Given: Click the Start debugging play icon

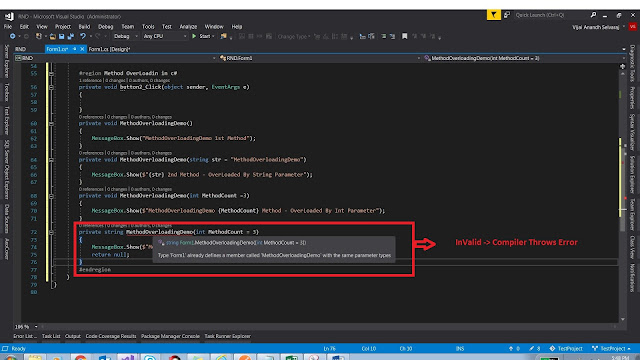Looking at the screenshot, I should (194, 36).
